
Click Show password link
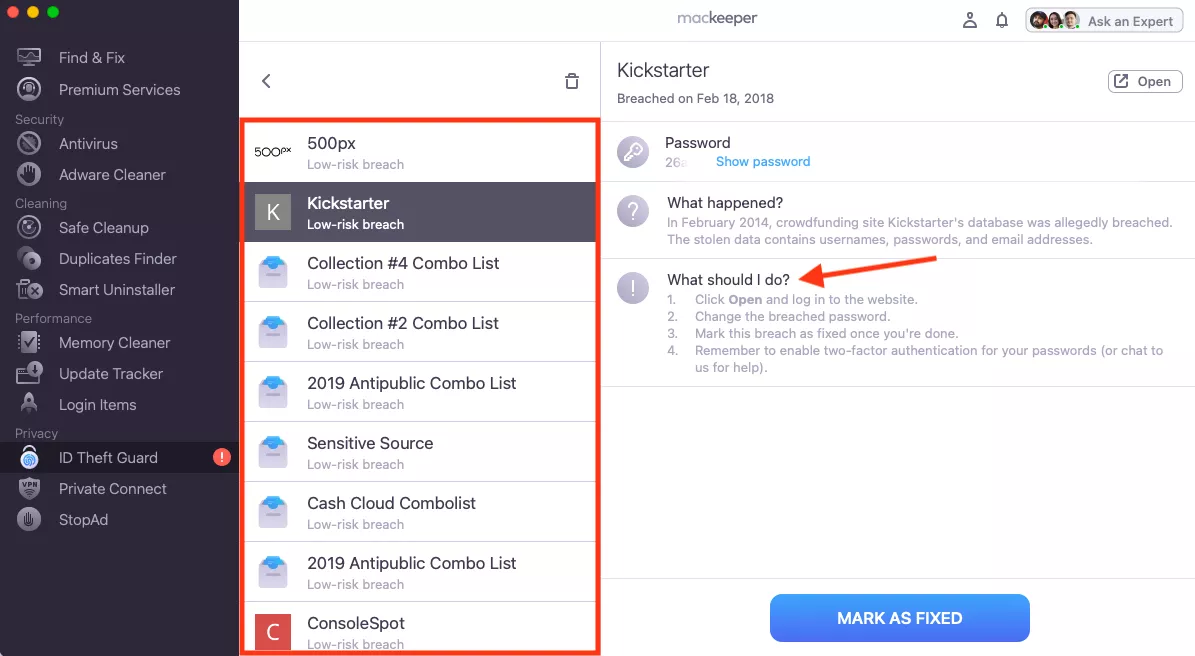pos(763,162)
